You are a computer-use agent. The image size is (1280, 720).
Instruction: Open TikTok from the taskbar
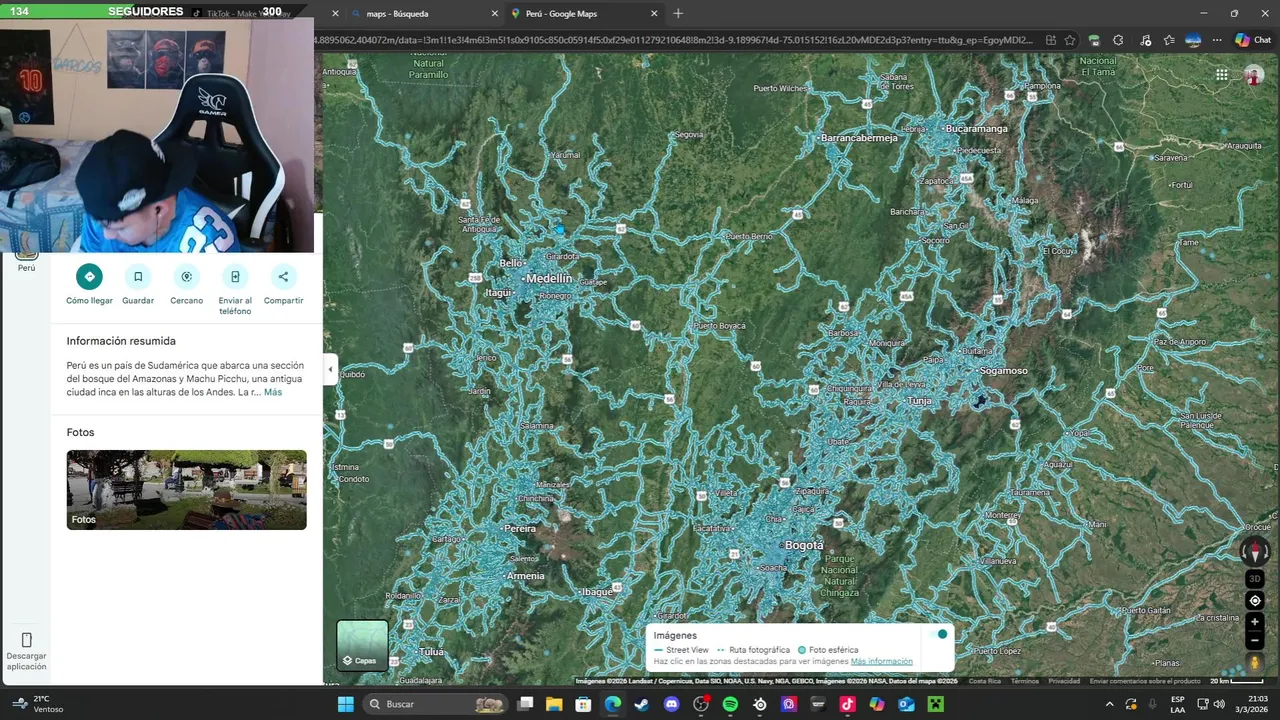[x=848, y=704]
